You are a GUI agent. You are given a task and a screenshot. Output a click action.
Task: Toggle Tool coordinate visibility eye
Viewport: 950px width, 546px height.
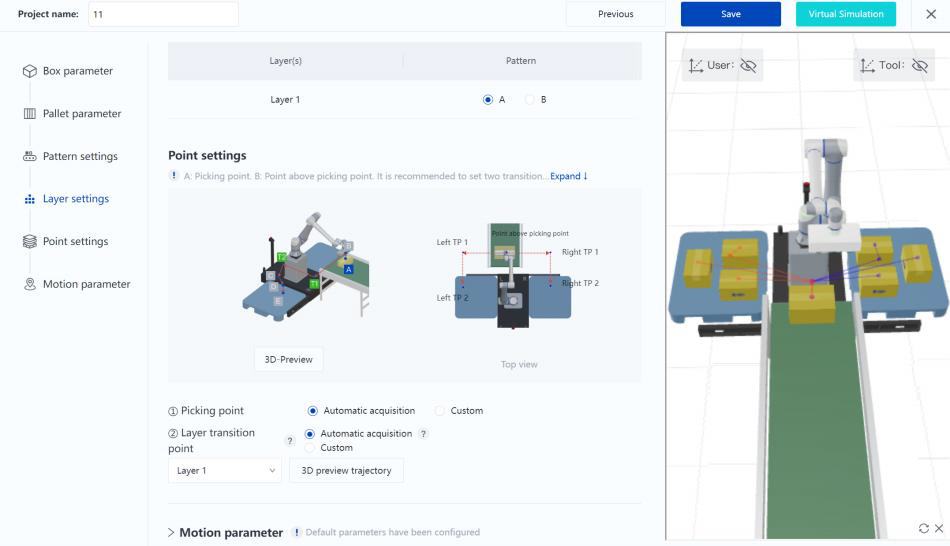[919, 66]
